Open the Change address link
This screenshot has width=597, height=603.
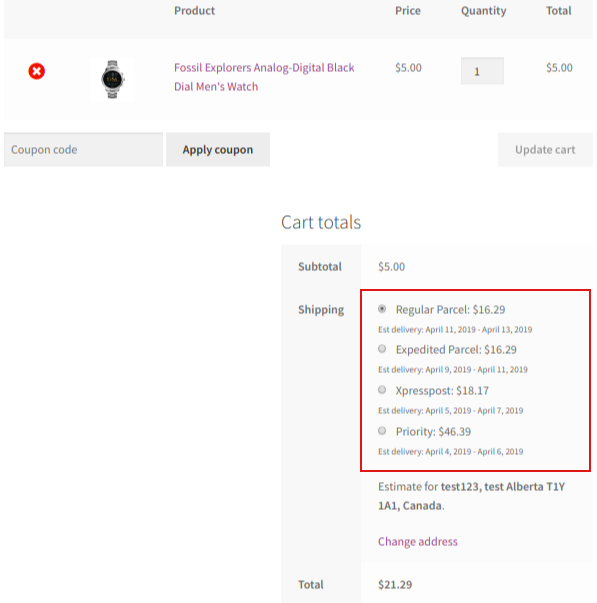418,541
